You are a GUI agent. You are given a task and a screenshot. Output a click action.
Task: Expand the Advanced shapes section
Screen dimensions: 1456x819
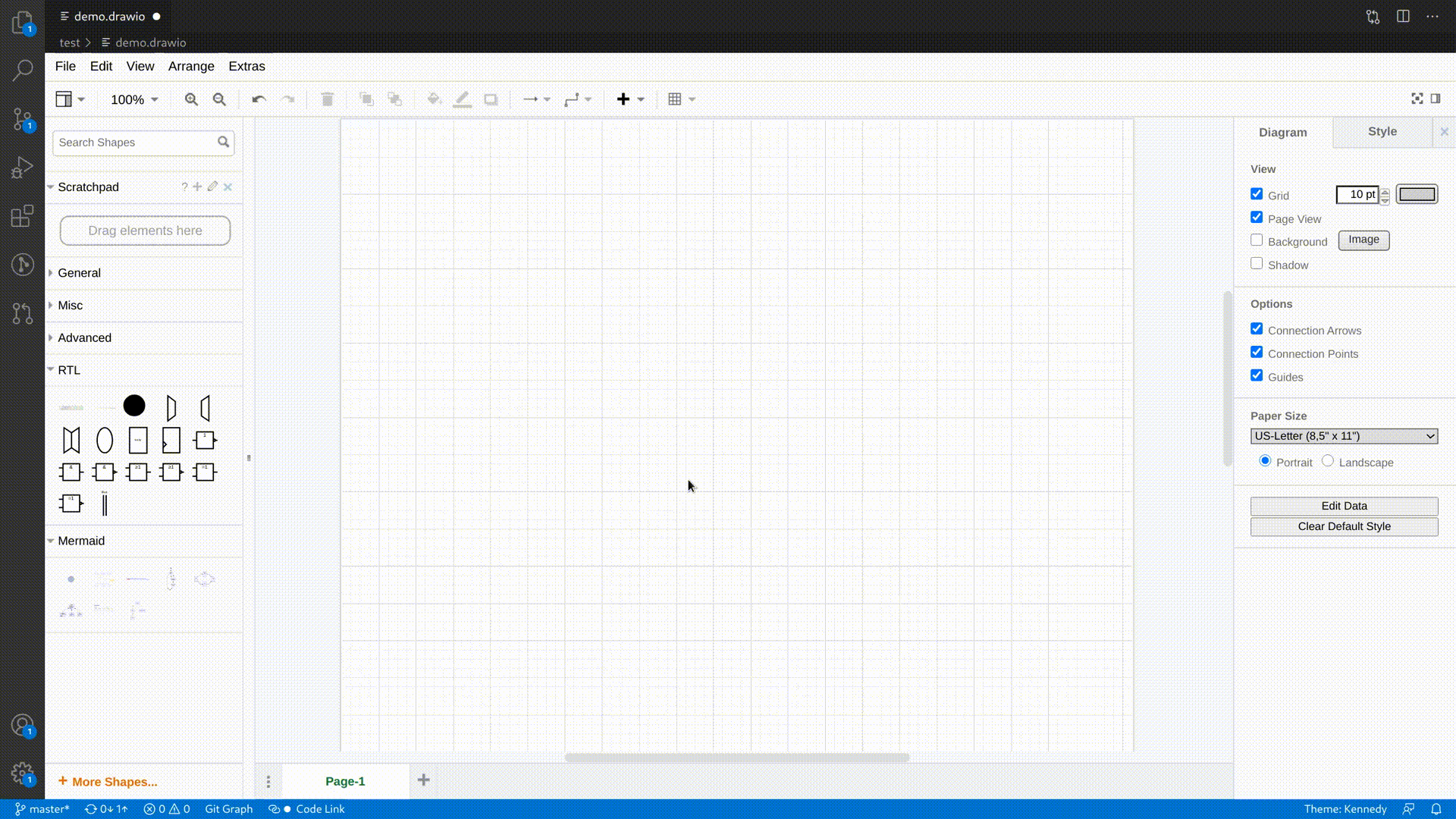85,338
